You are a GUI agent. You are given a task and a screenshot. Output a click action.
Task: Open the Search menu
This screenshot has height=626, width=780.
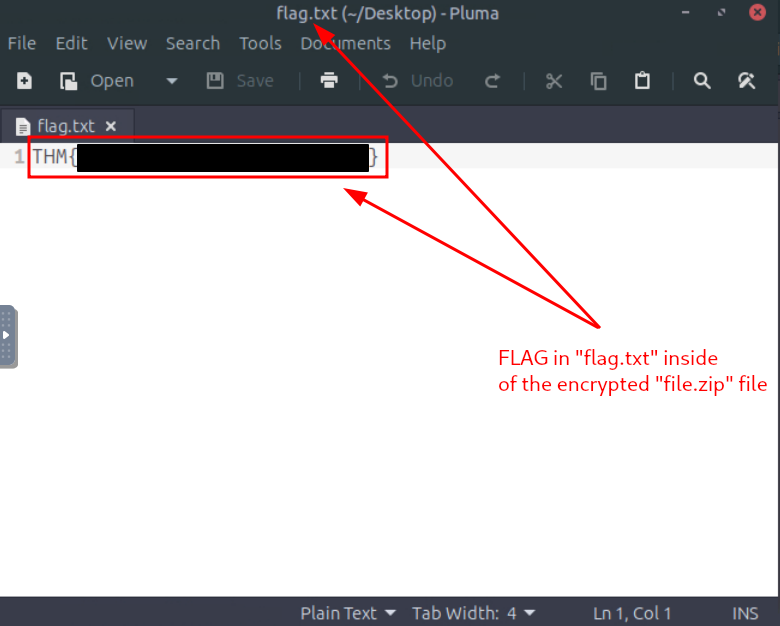(193, 43)
